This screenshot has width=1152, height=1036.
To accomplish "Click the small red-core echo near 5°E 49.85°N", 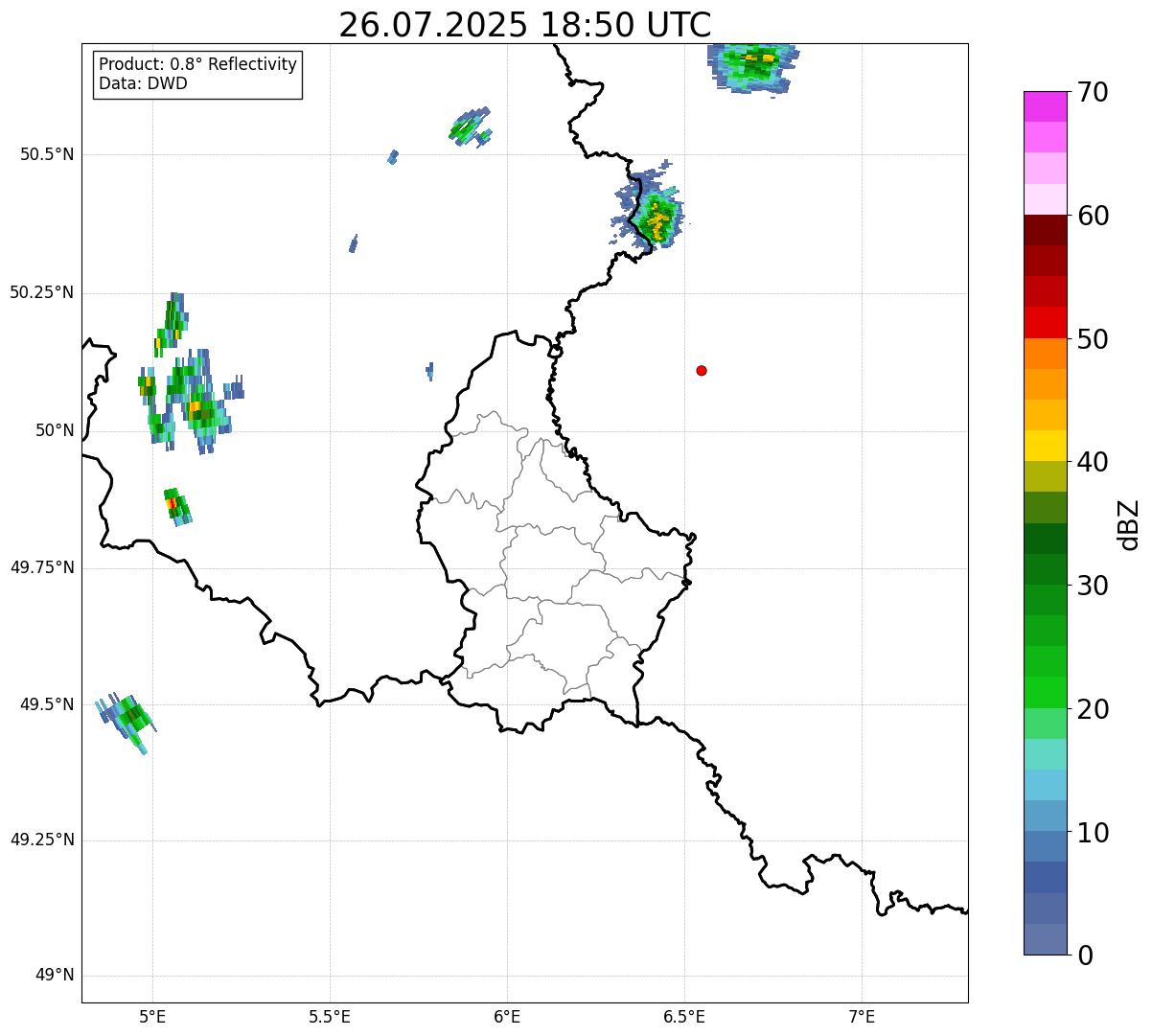I will pyautogui.click(x=176, y=506).
